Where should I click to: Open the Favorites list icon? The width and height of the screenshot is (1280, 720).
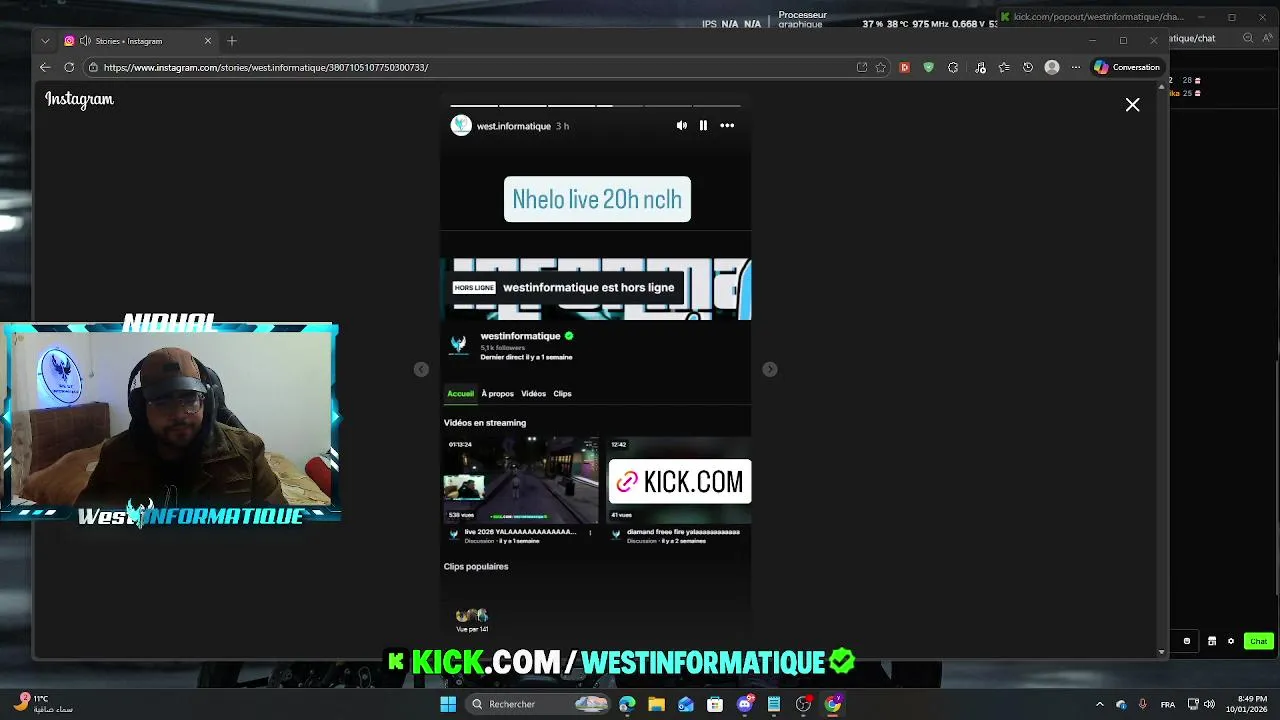point(1004,67)
